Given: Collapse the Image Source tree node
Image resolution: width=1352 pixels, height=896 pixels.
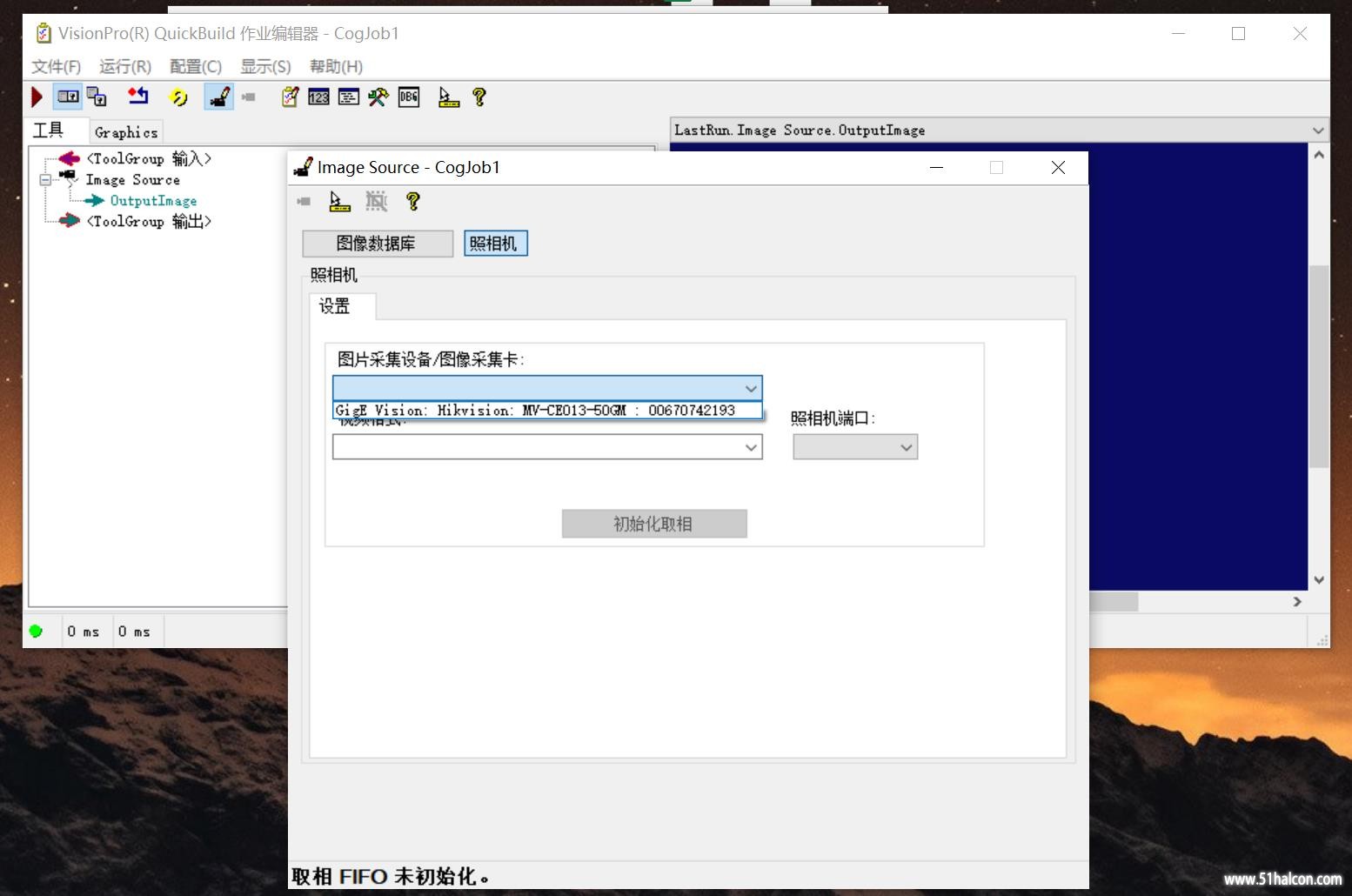Looking at the screenshot, I should coord(45,180).
